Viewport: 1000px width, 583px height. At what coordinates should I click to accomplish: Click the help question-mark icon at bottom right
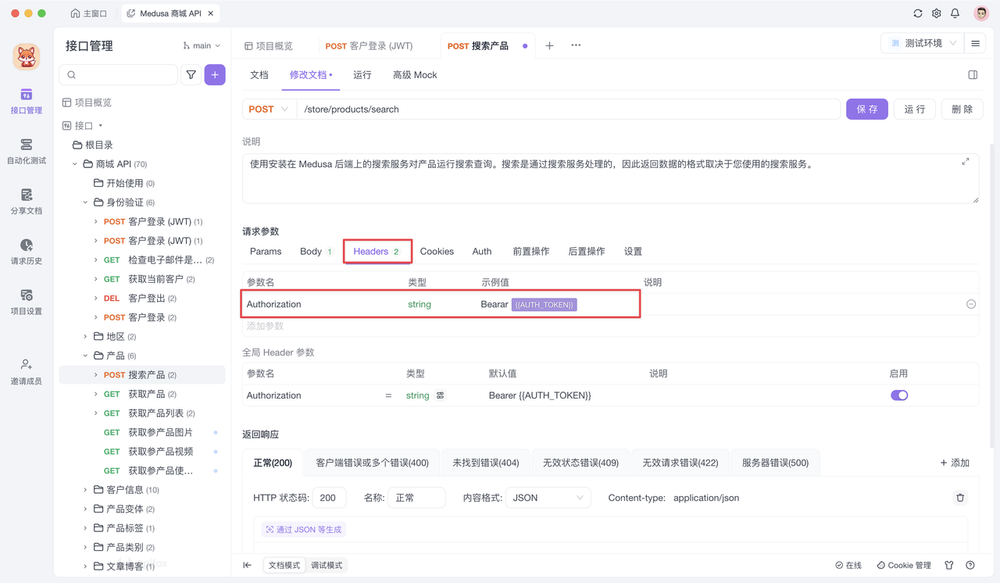point(969,565)
